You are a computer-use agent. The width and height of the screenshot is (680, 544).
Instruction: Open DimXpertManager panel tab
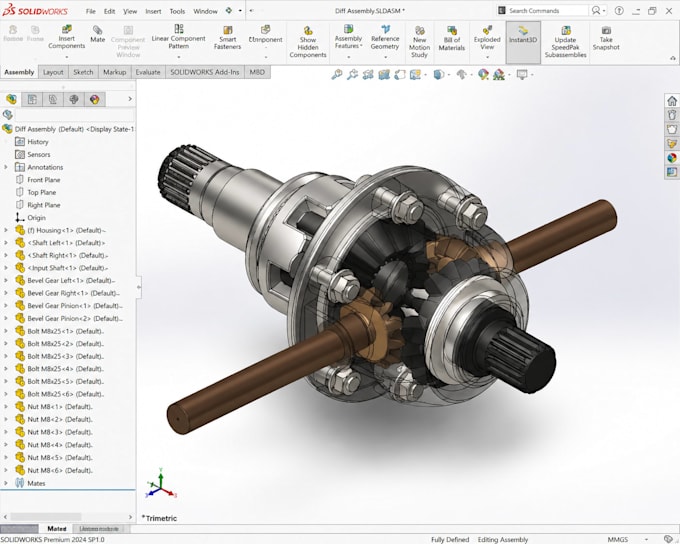[74, 99]
